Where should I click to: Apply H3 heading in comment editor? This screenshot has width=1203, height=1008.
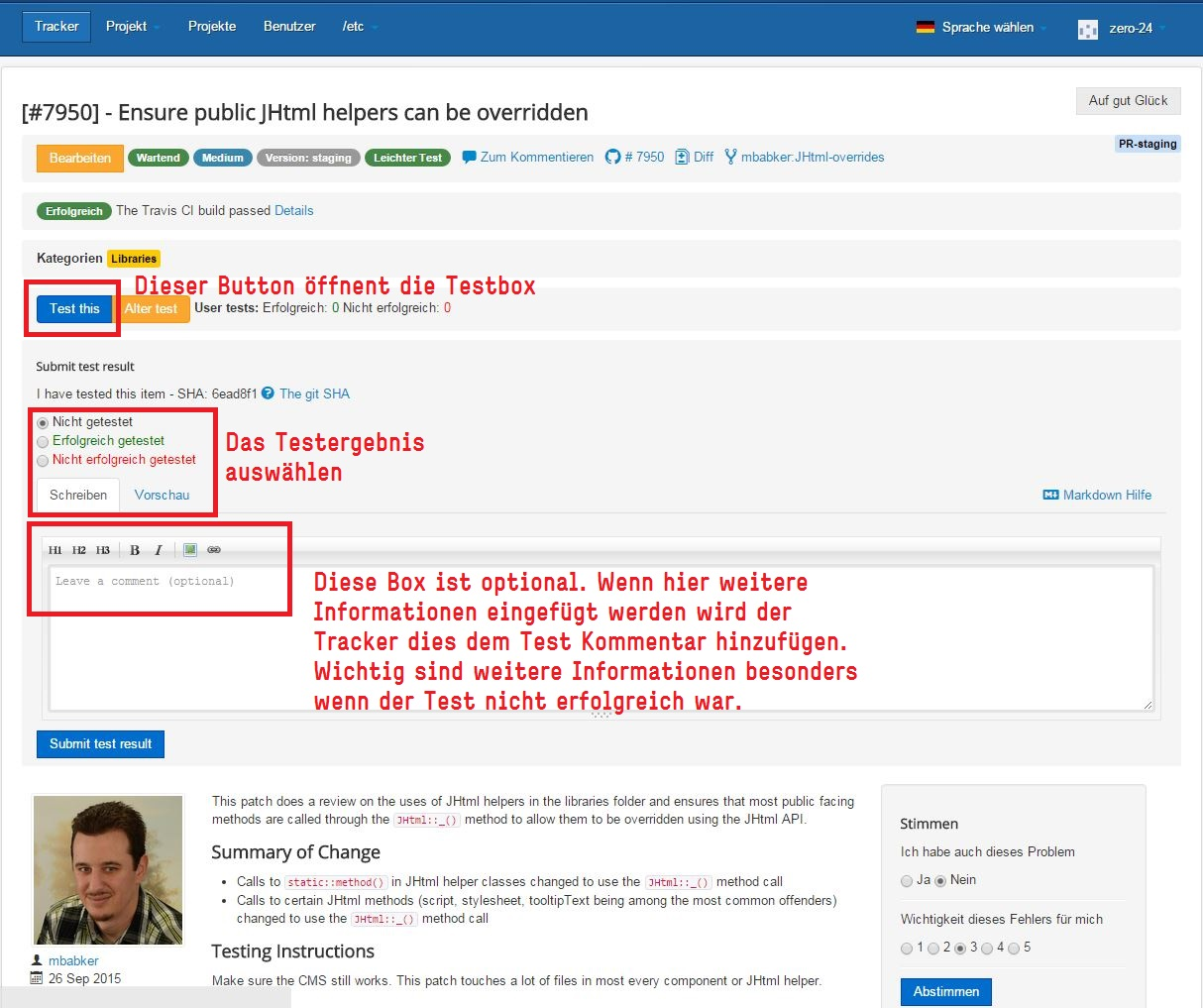103,550
